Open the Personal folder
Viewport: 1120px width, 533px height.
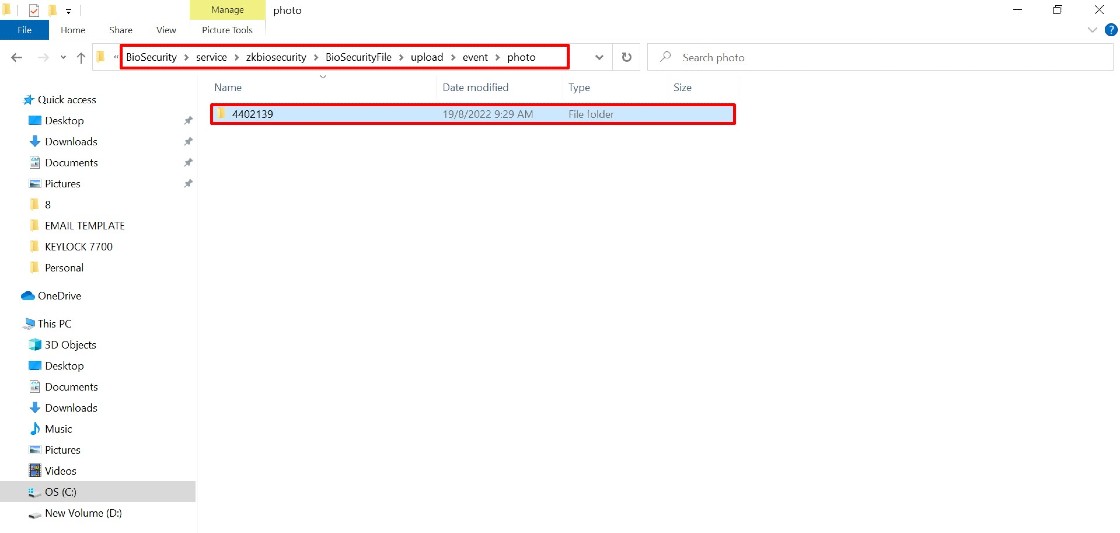(x=64, y=268)
